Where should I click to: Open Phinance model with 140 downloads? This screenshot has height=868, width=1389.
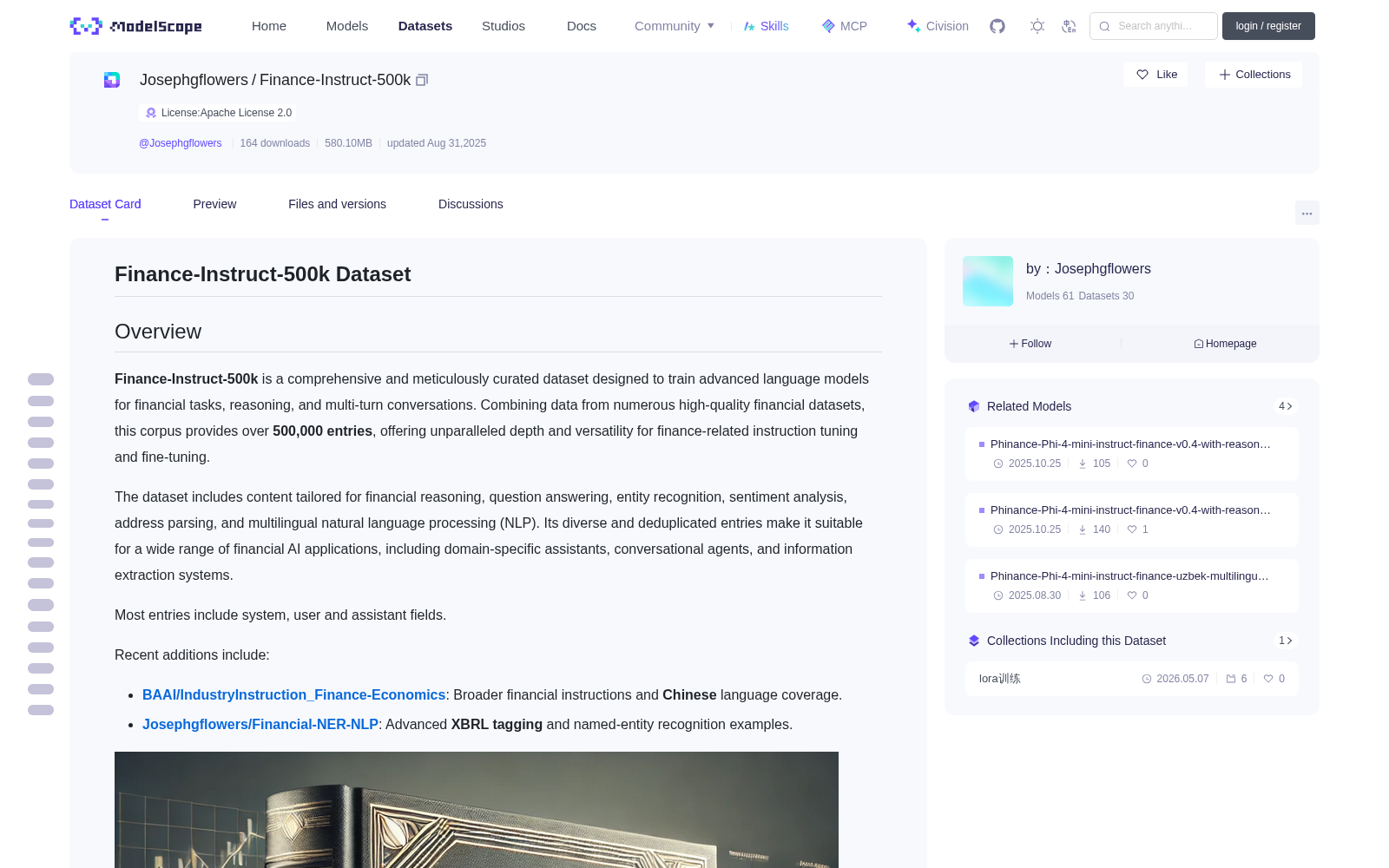click(x=1132, y=520)
